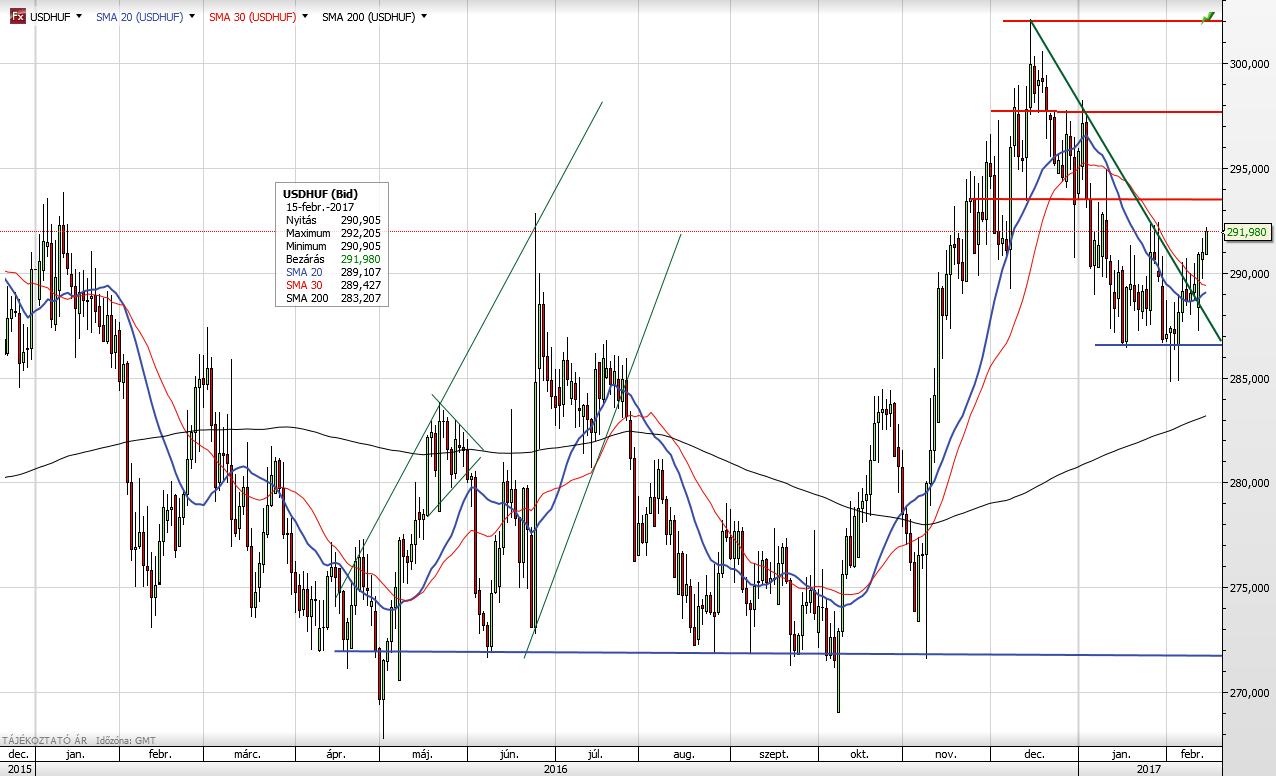Click the 270,000 price axis label
This screenshot has height=776, width=1276.
pyautogui.click(x=1250, y=693)
